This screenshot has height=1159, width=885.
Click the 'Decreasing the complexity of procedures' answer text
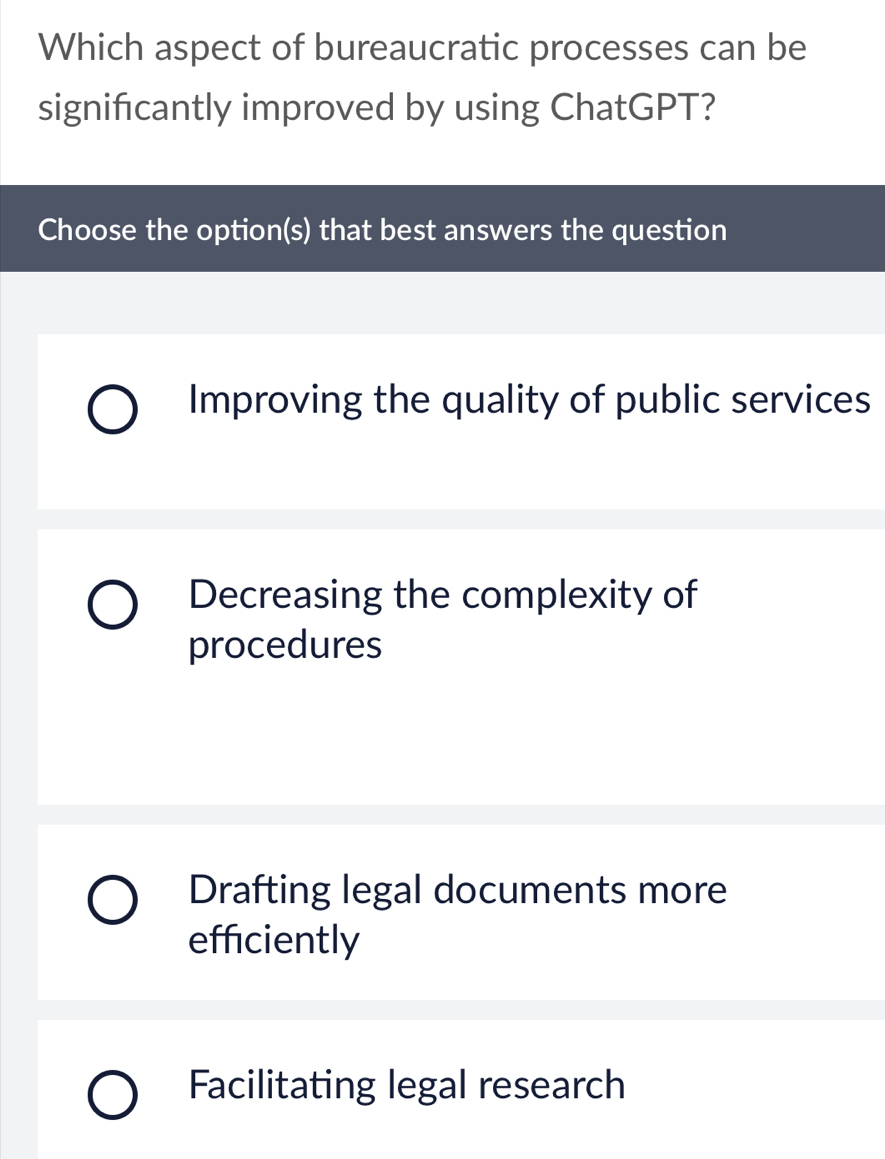click(443, 618)
